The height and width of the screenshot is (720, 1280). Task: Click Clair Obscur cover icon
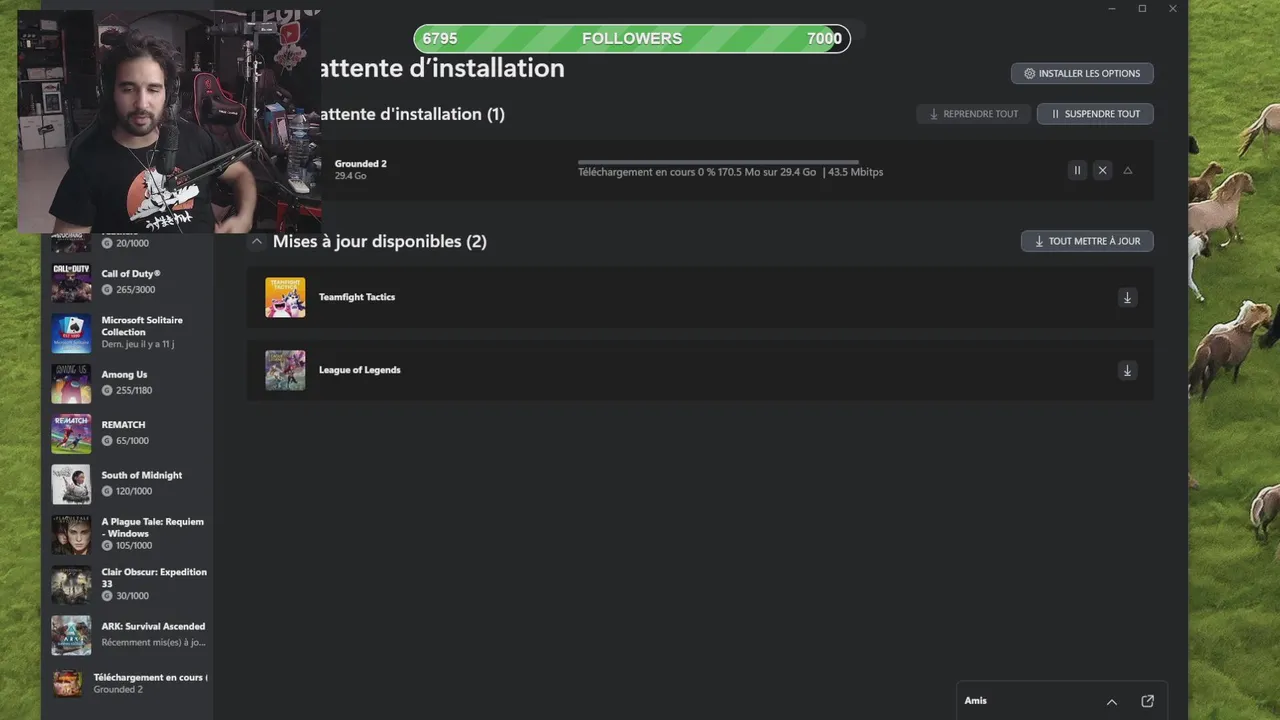pos(71,585)
